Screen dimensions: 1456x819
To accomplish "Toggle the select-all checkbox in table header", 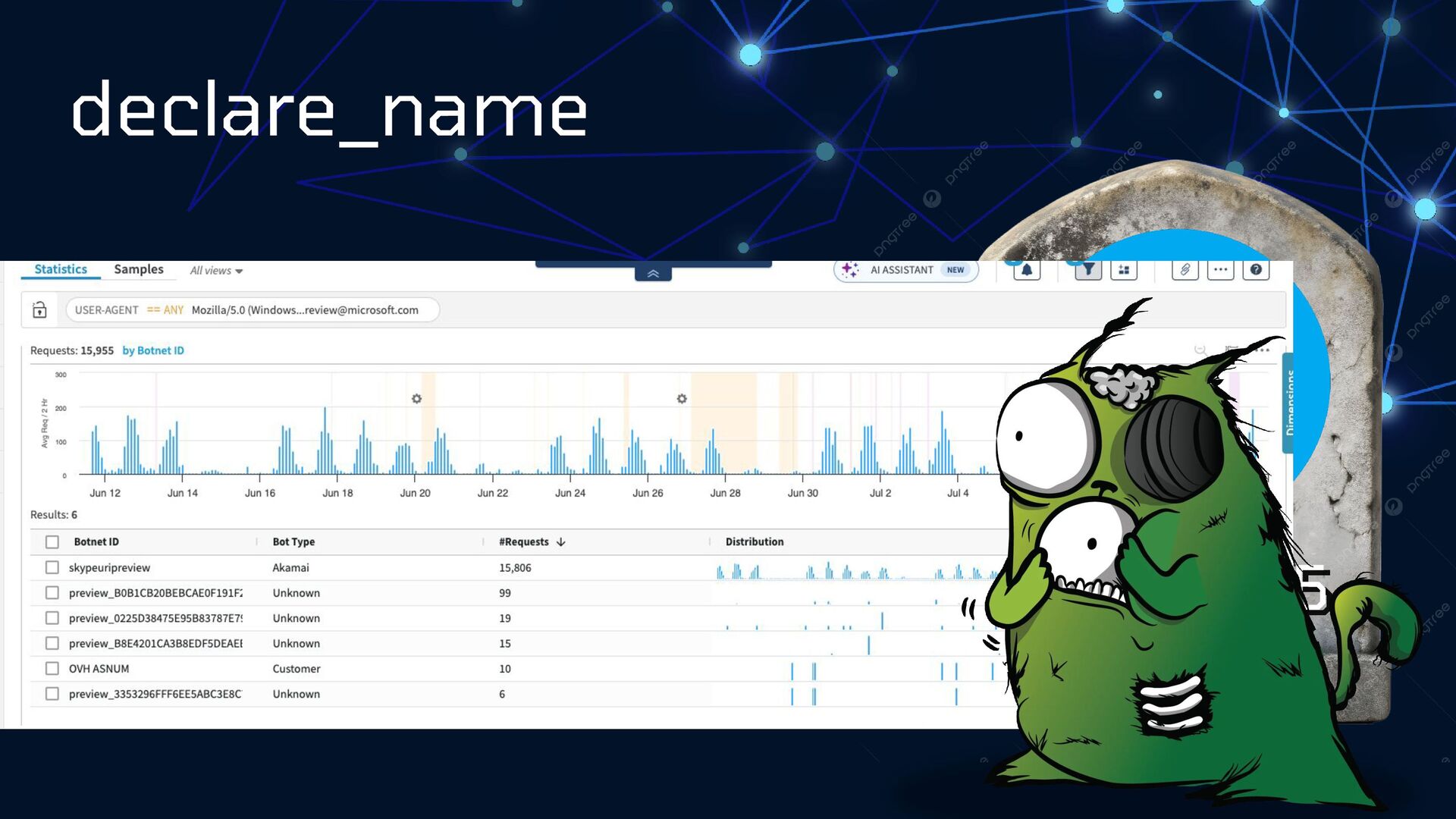I will tap(52, 542).
